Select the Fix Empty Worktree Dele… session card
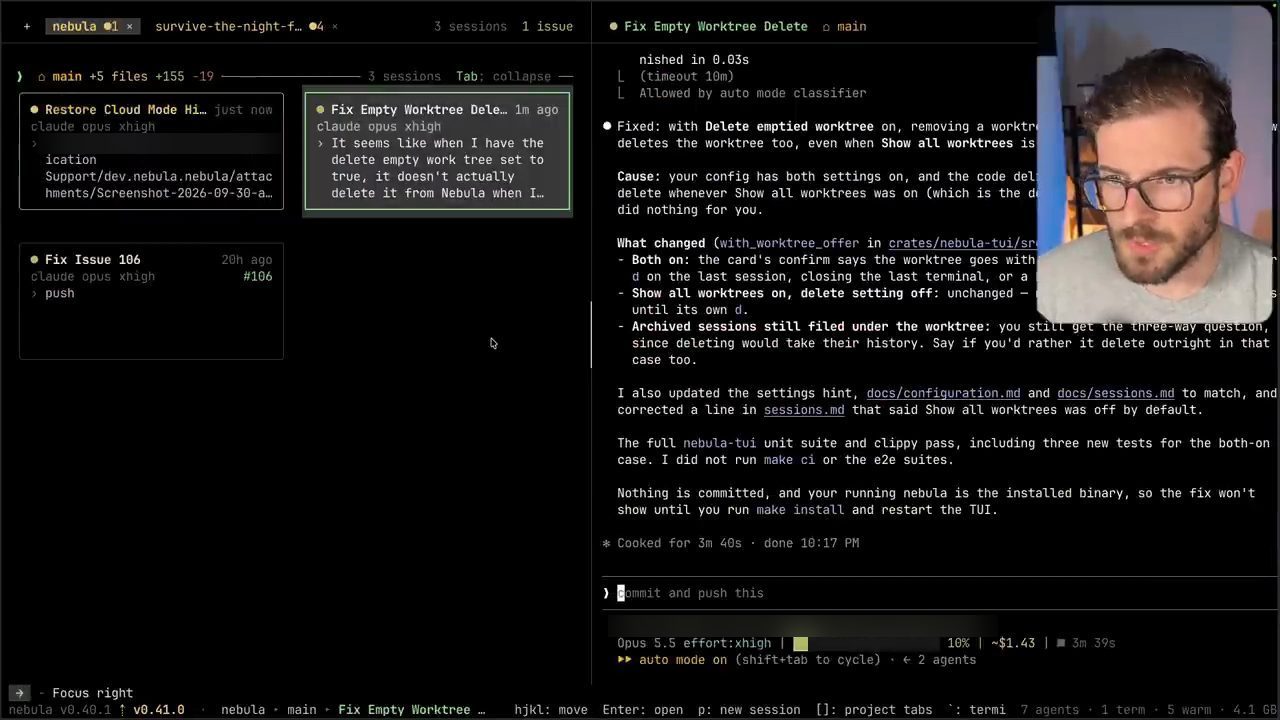The image size is (1280, 720). point(437,151)
